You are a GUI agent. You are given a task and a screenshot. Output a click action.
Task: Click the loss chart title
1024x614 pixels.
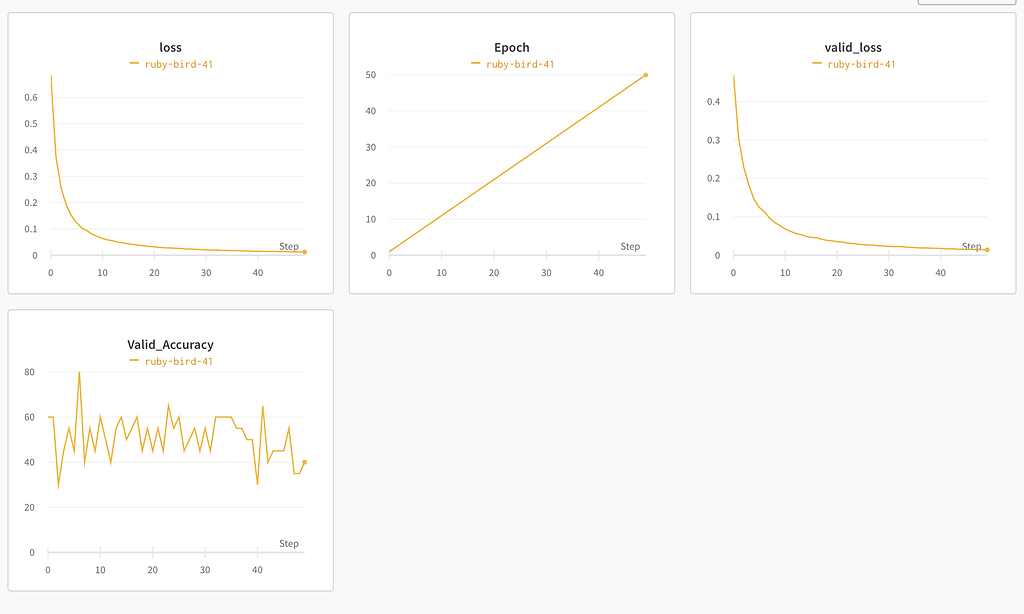click(170, 47)
